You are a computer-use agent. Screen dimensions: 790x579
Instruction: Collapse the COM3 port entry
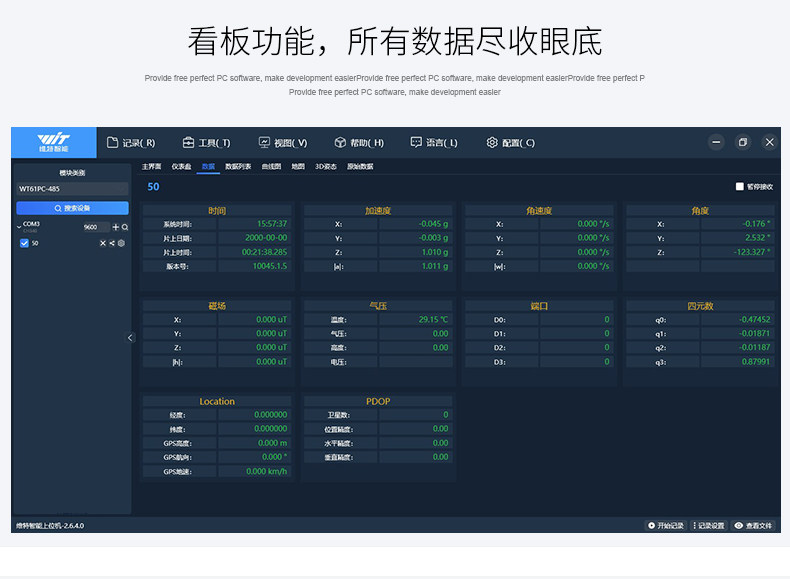pos(19,227)
